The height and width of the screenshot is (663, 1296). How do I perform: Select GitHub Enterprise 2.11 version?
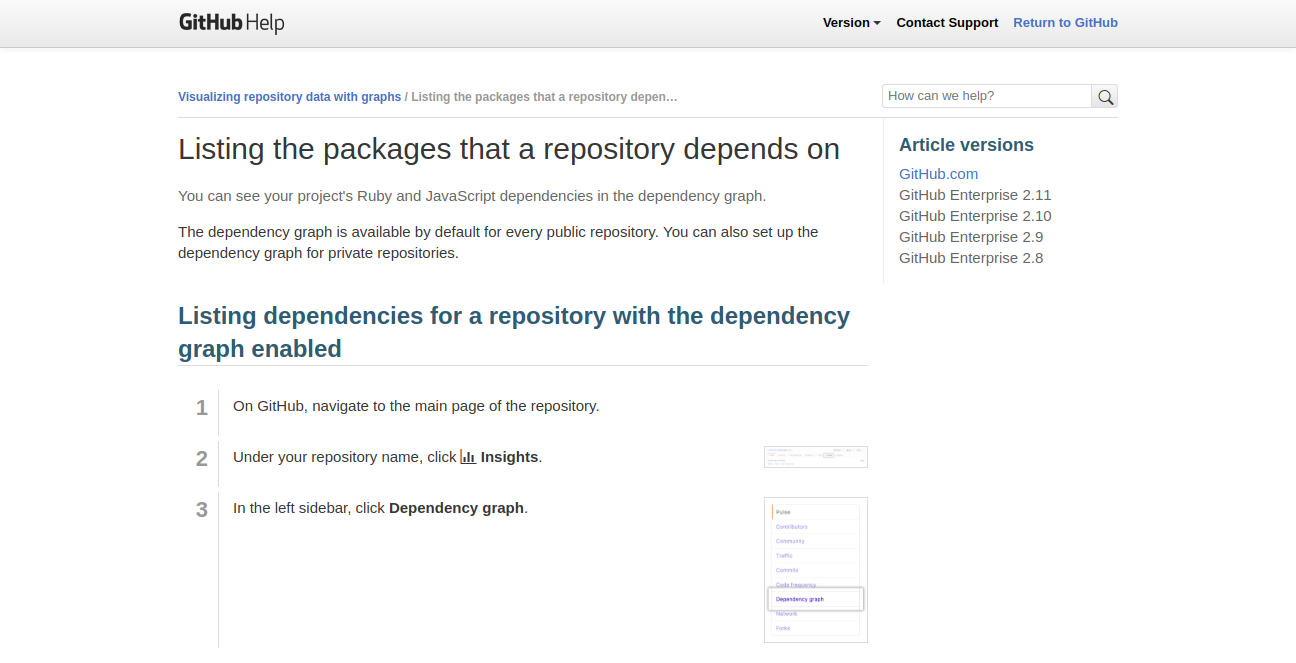coord(975,195)
